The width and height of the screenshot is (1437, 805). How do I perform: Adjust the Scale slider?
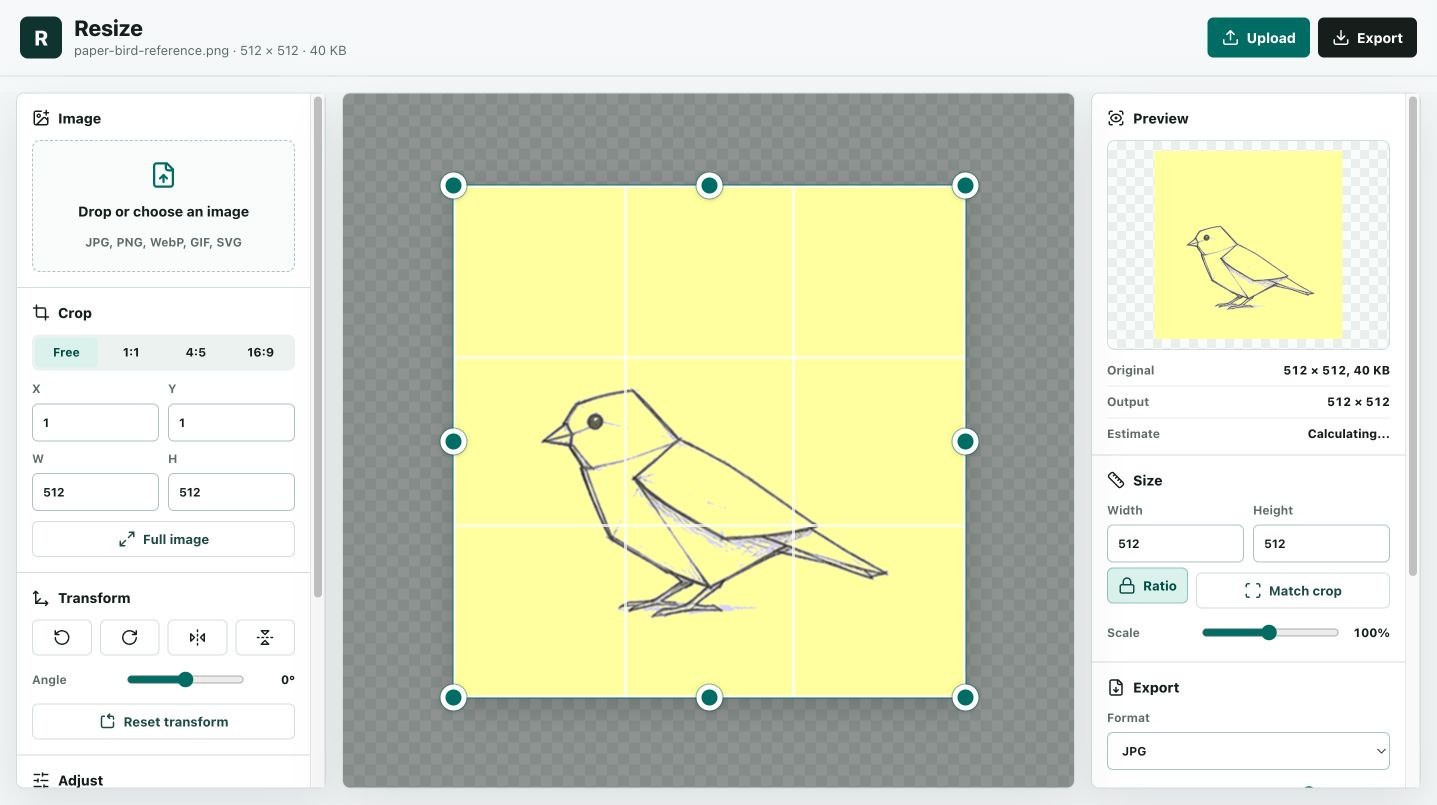[x=1270, y=633]
